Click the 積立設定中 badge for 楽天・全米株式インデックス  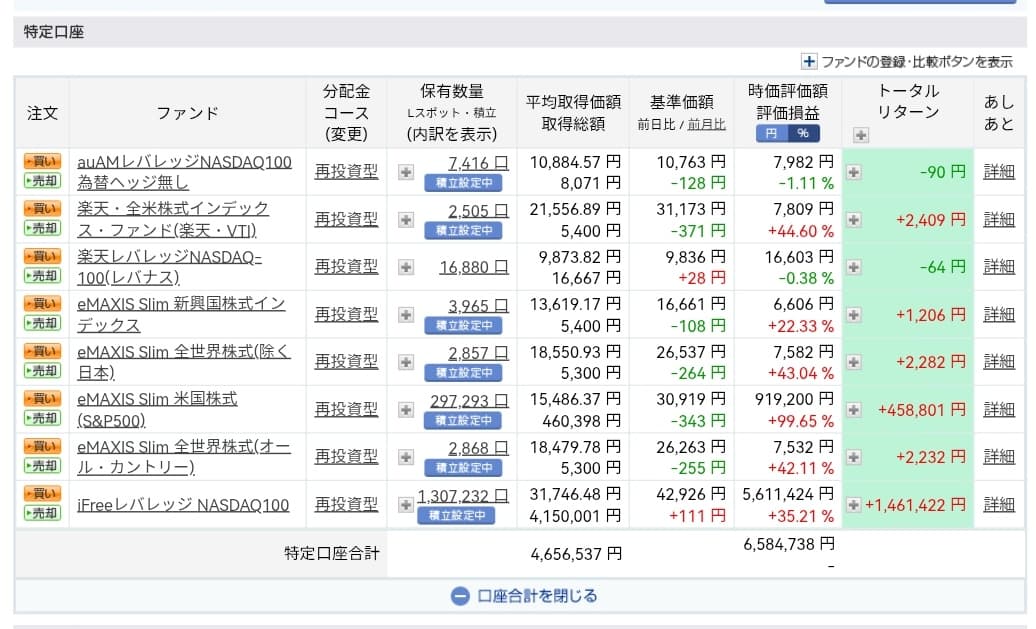pyautogui.click(x=463, y=230)
